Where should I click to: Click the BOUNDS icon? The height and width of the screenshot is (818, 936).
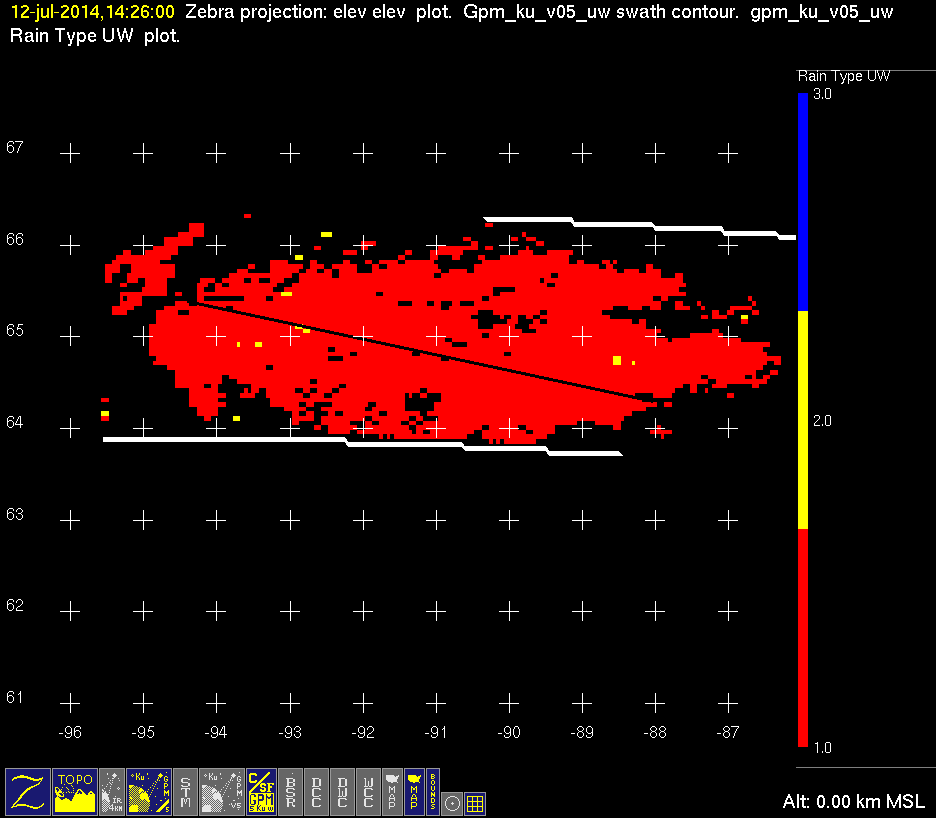(433, 791)
